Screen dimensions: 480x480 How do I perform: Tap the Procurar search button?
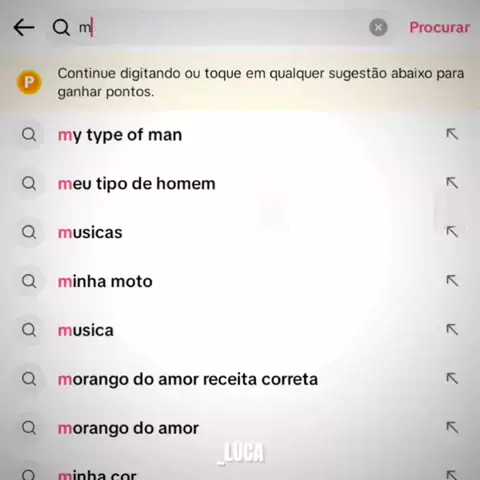[x=440, y=27]
